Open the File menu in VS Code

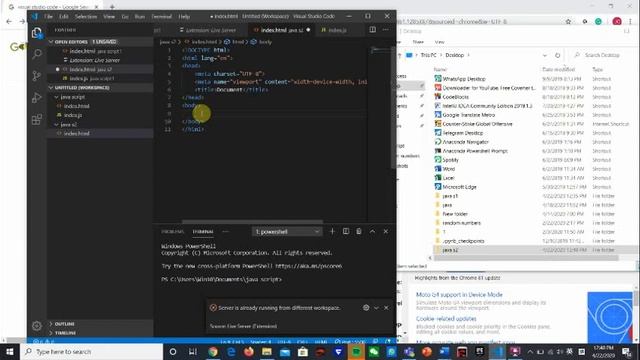coord(49,16)
